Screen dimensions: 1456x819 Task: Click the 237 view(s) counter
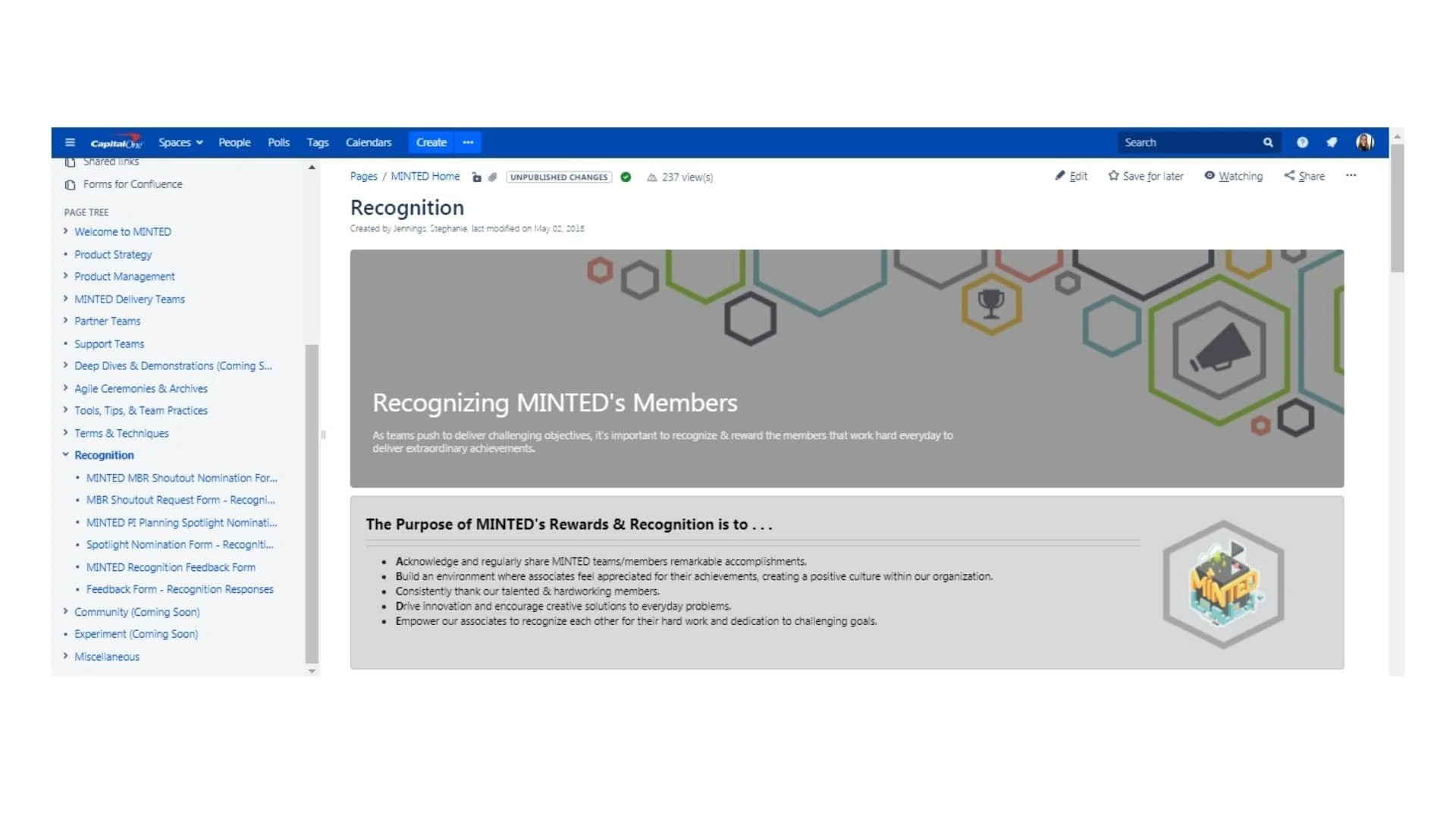(x=687, y=177)
